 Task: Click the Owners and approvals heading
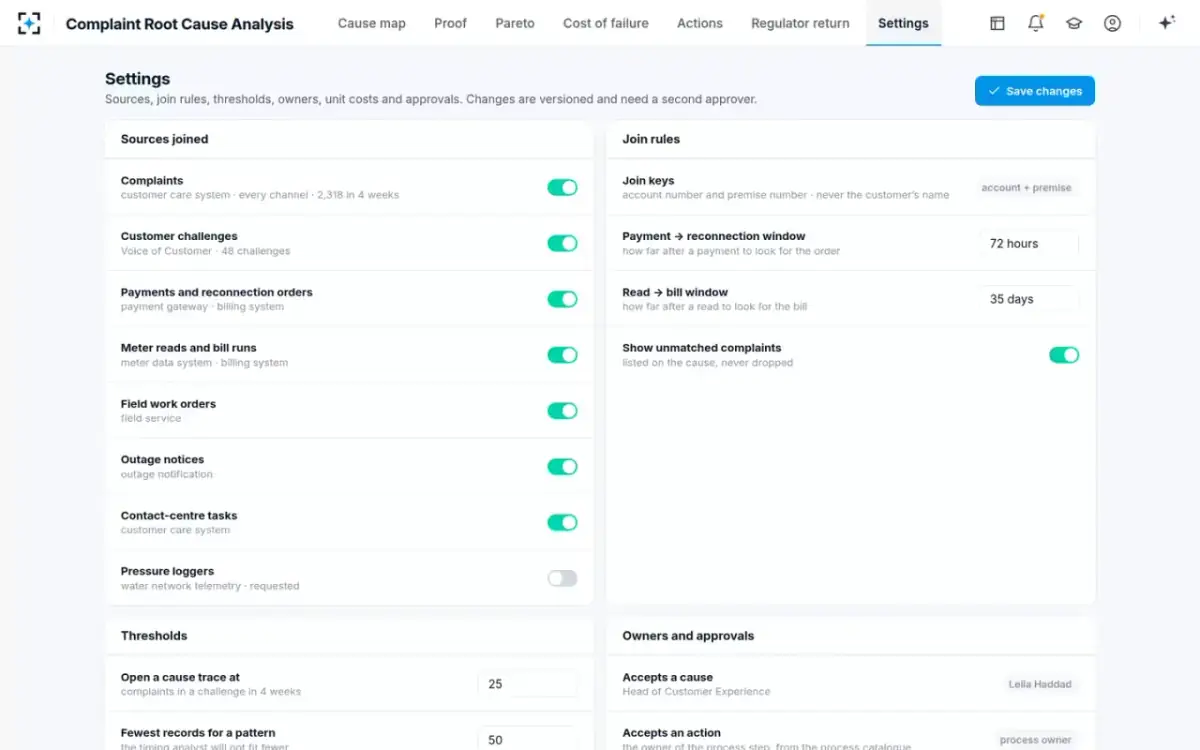(x=688, y=636)
